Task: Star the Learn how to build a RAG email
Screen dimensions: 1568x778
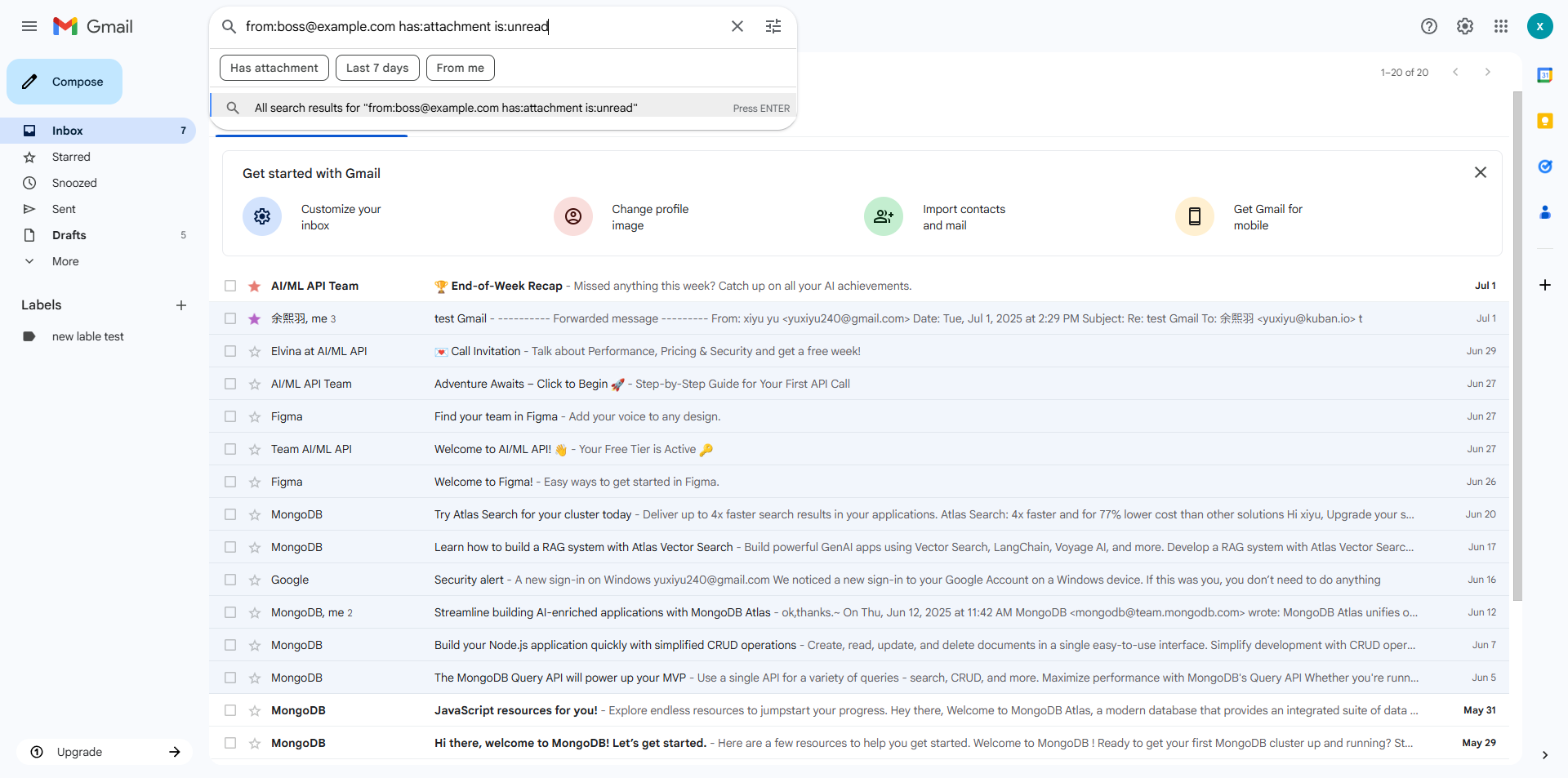Action: click(255, 547)
